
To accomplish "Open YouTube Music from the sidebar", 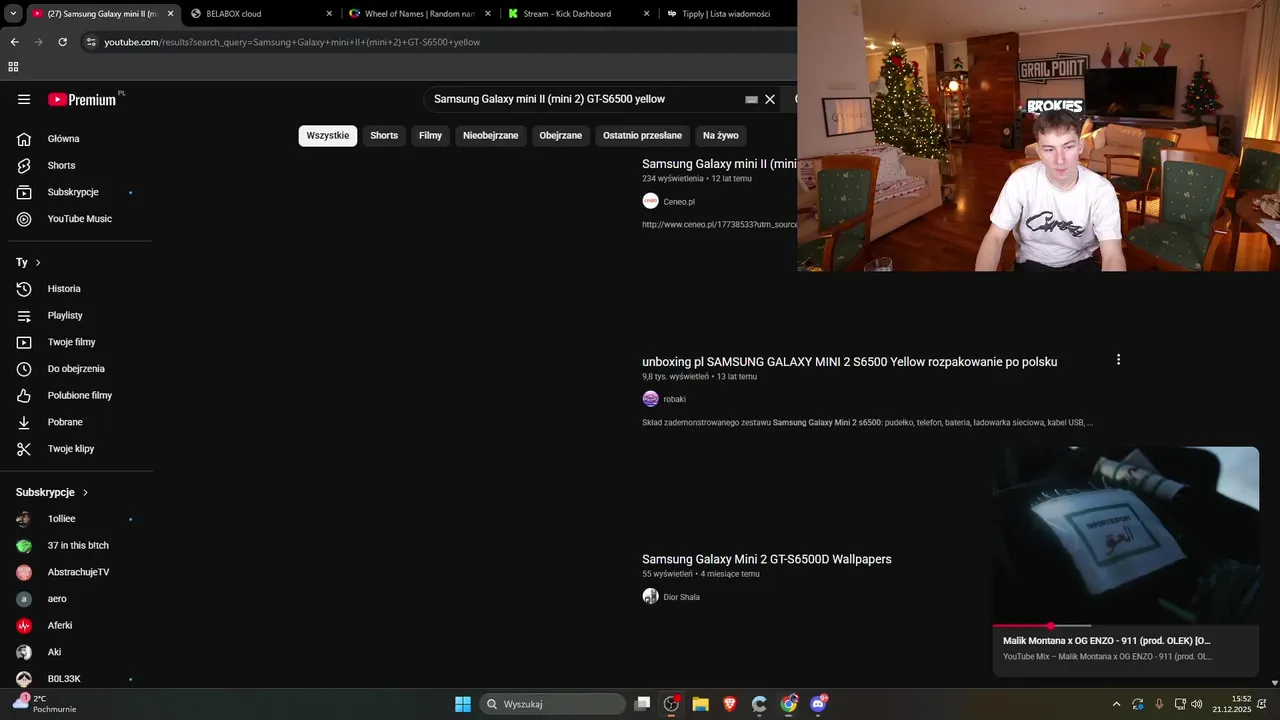I will [79, 219].
